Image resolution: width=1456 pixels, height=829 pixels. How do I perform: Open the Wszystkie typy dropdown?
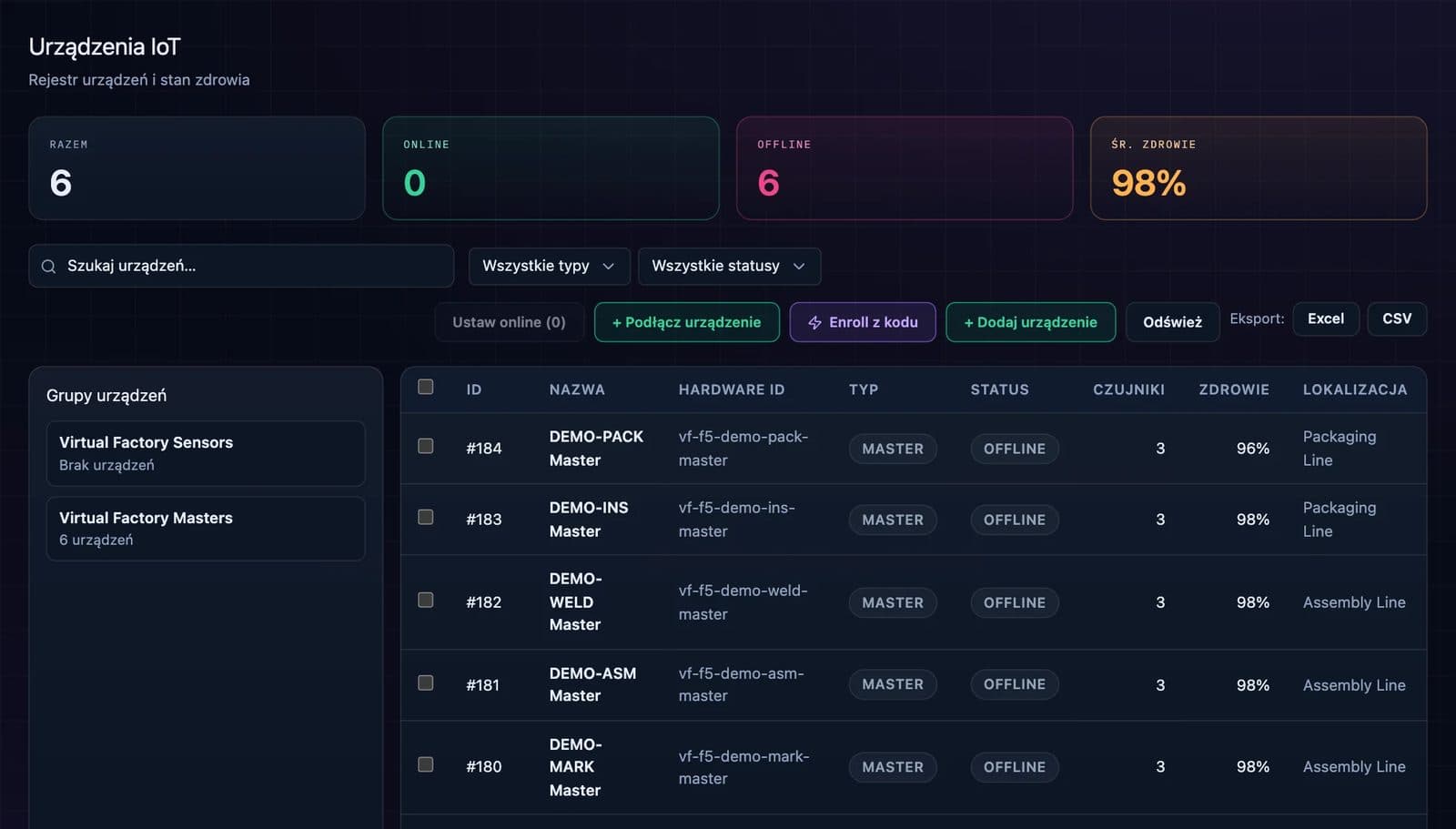click(549, 266)
